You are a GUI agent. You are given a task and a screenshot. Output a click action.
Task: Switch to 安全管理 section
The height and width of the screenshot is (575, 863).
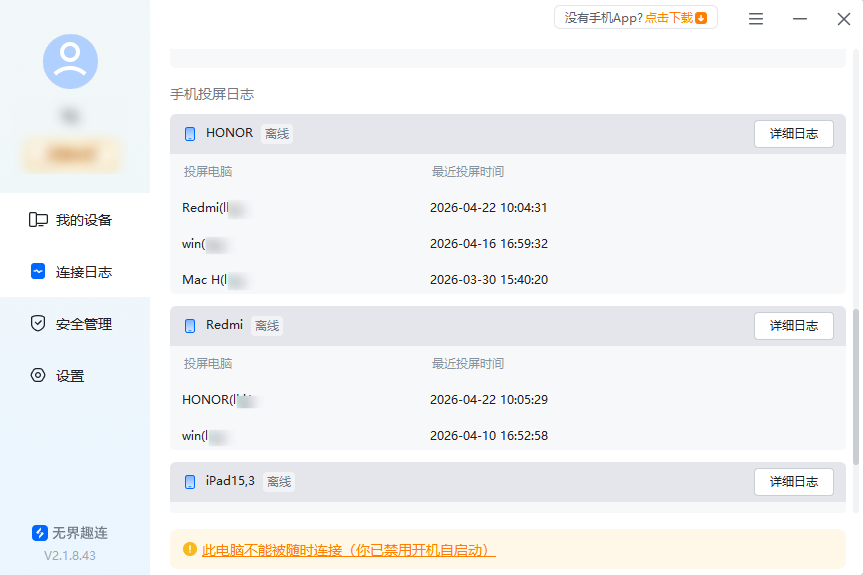pos(83,324)
